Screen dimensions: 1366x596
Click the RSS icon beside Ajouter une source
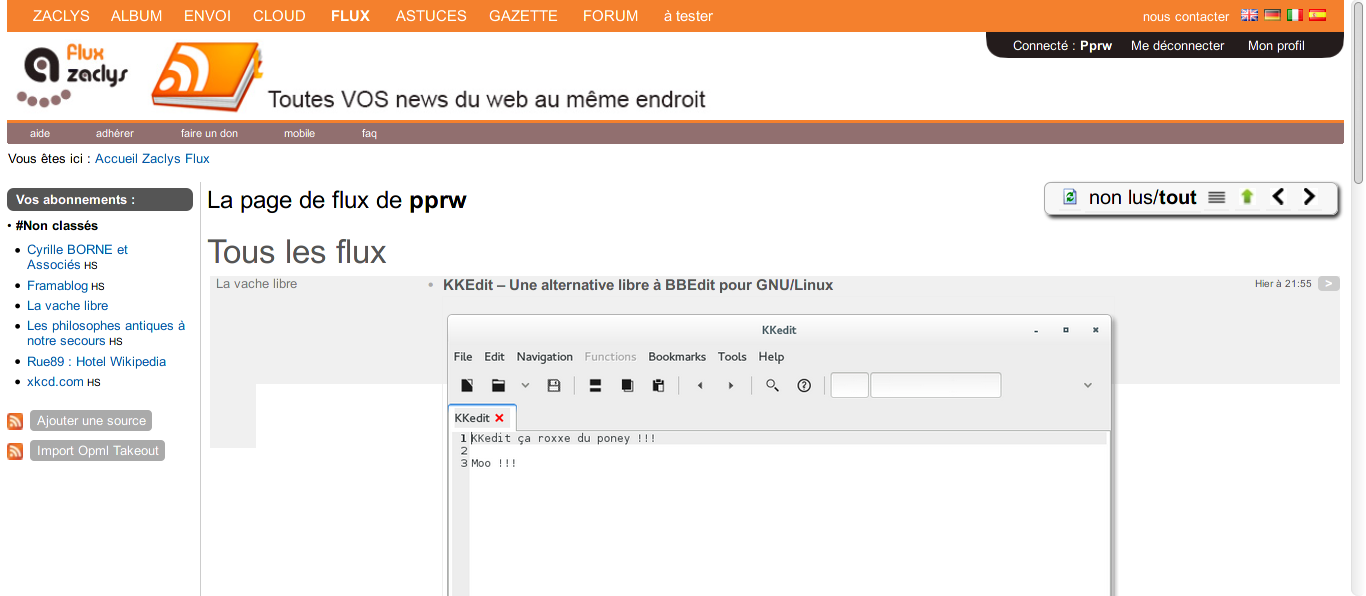(15, 421)
